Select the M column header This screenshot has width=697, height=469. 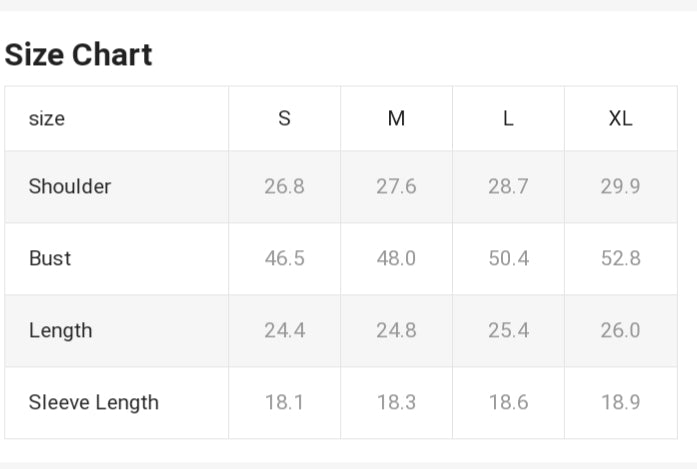click(x=396, y=118)
